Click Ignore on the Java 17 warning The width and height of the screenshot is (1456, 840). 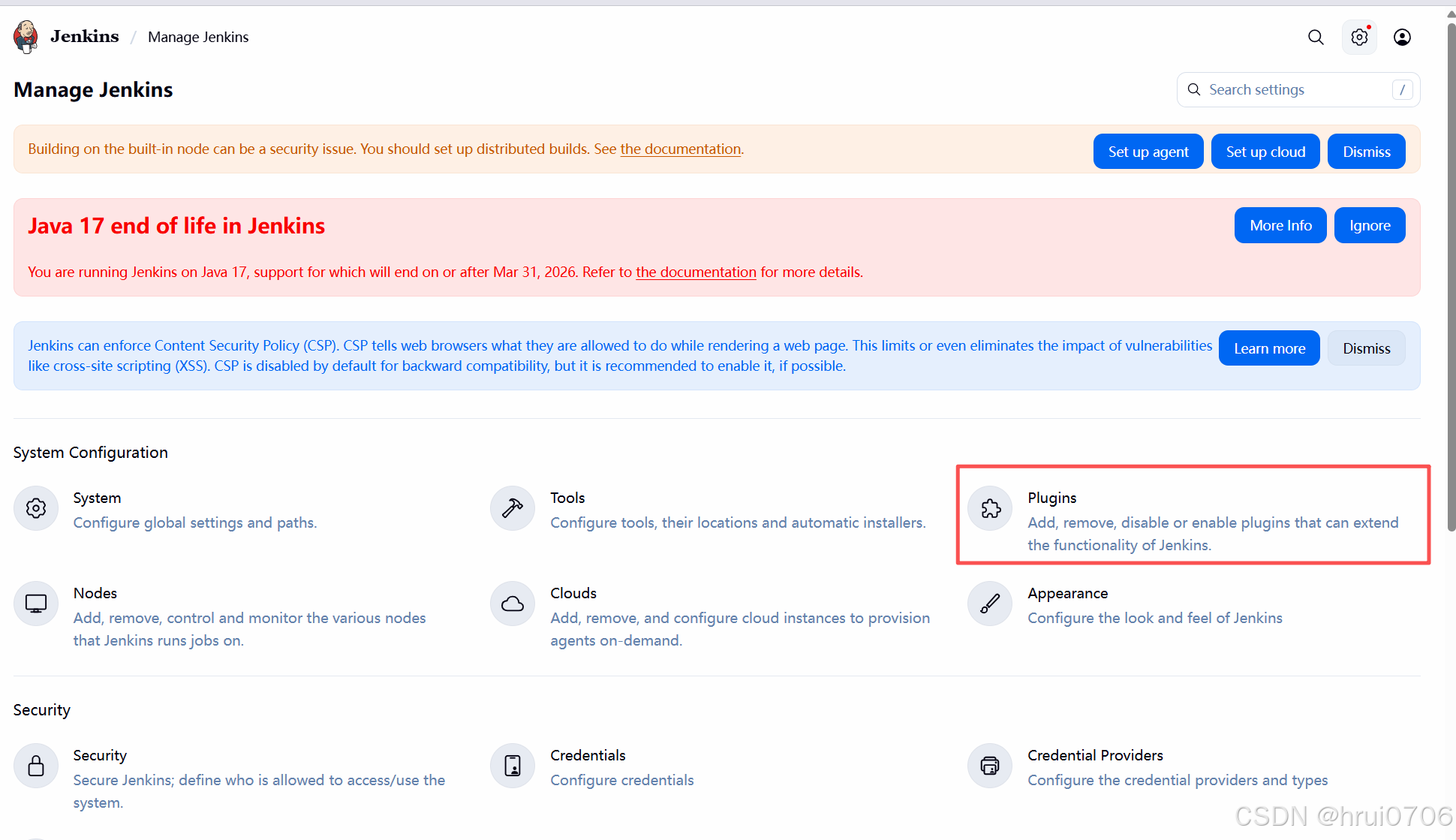point(1370,225)
